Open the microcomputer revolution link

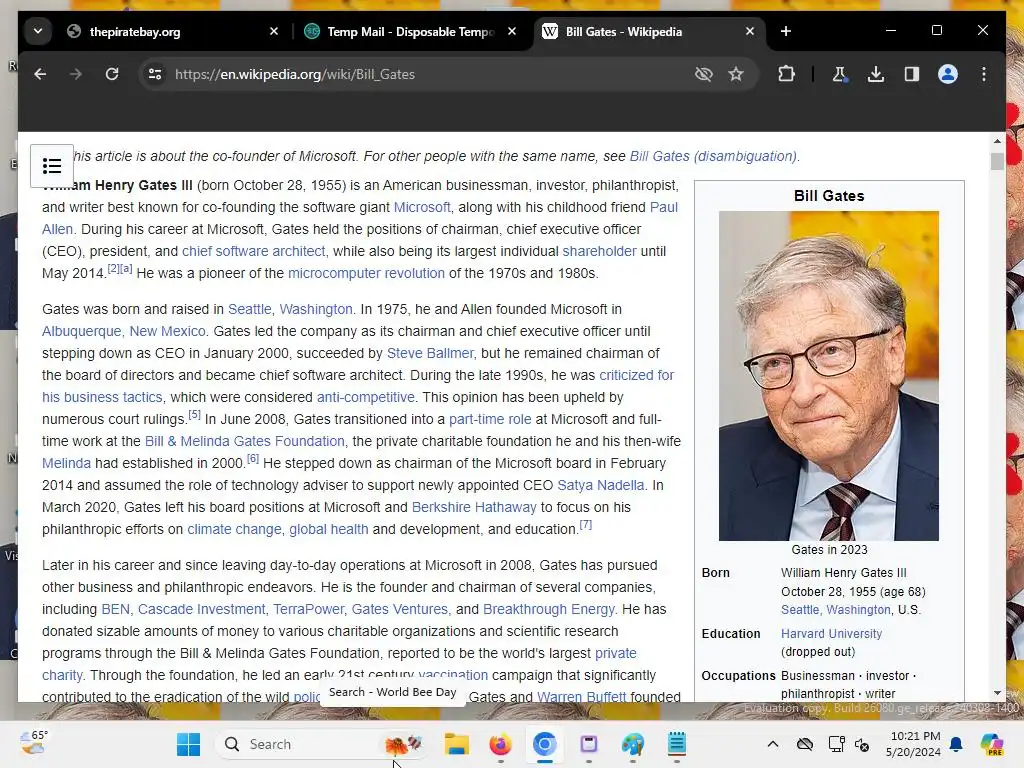tap(366, 273)
